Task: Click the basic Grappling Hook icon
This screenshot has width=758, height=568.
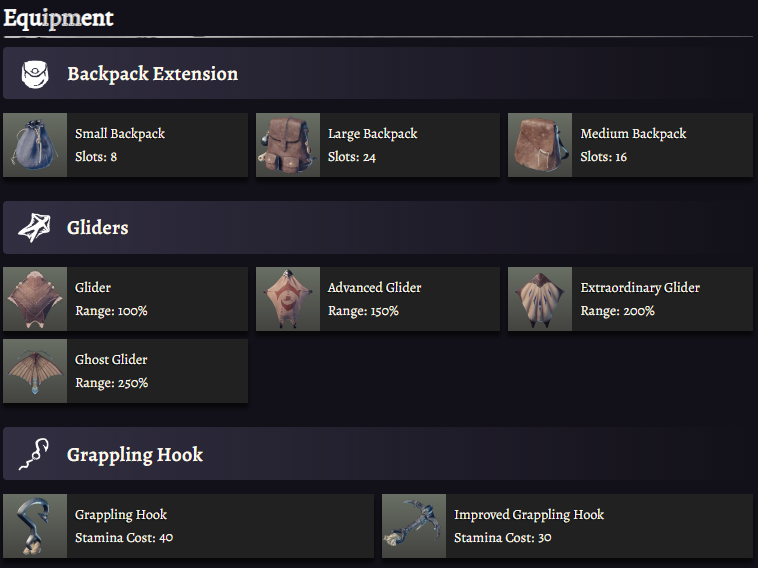Action: (35, 526)
